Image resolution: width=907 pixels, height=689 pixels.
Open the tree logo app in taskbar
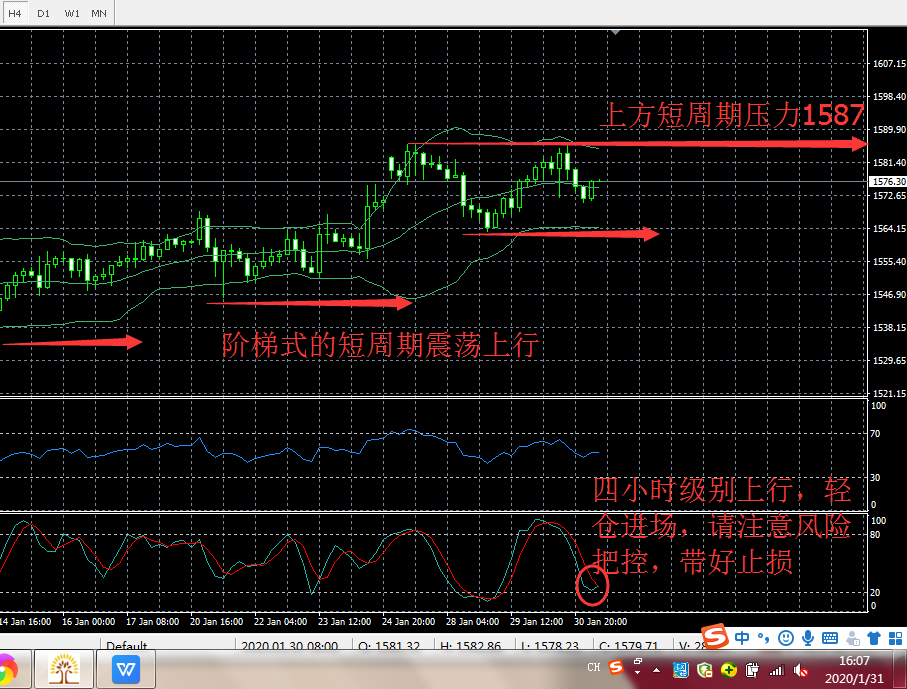pos(64,669)
